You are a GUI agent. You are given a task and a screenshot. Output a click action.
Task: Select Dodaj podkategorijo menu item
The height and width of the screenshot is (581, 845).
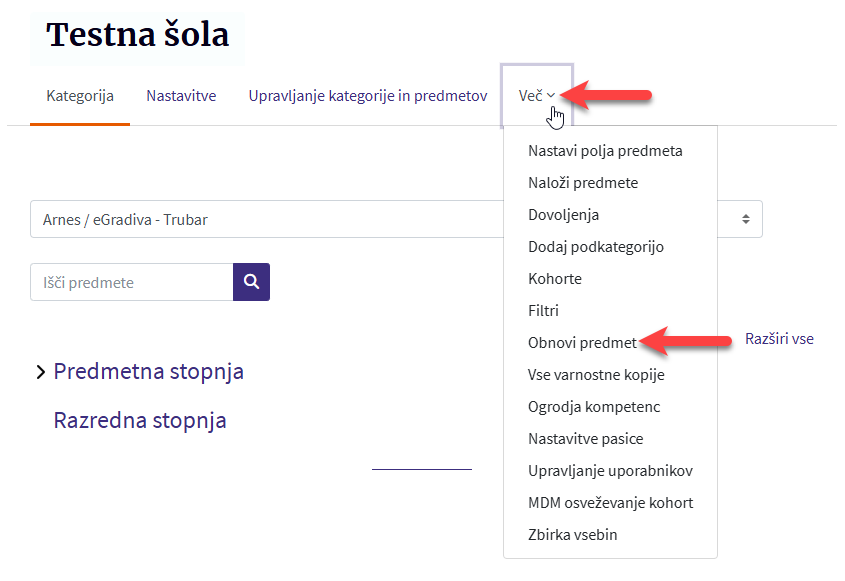coord(596,247)
